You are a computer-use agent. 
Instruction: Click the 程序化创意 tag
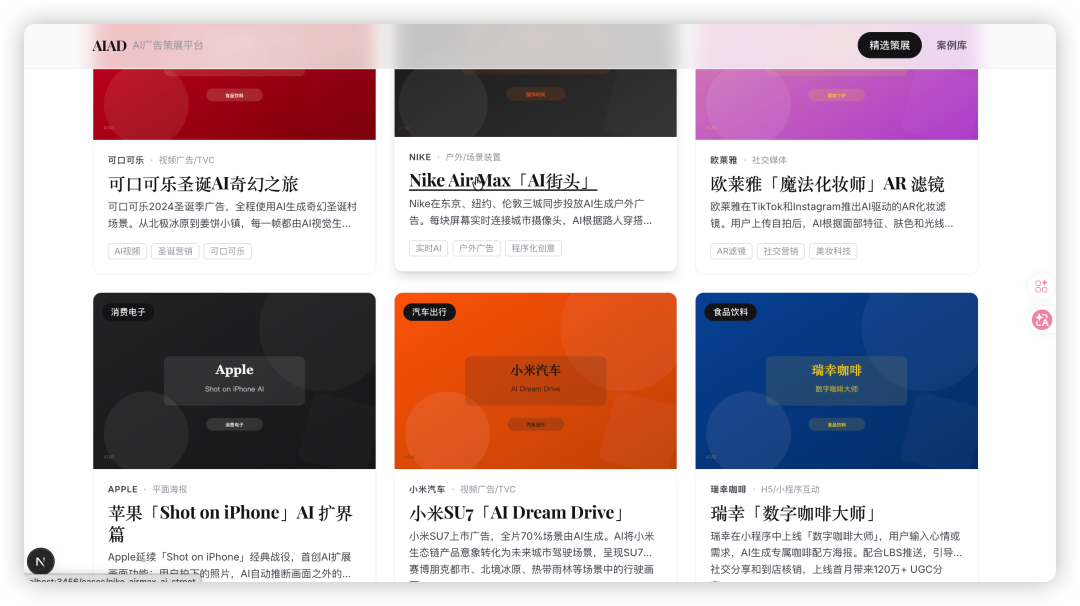[x=533, y=249]
